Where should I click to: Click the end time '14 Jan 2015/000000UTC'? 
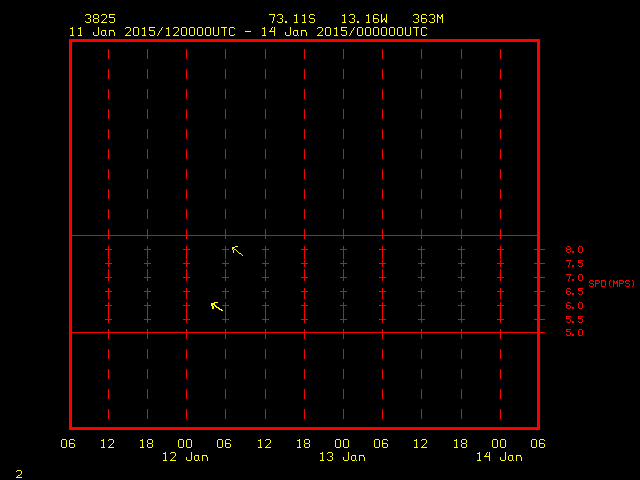[x=344, y=32]
